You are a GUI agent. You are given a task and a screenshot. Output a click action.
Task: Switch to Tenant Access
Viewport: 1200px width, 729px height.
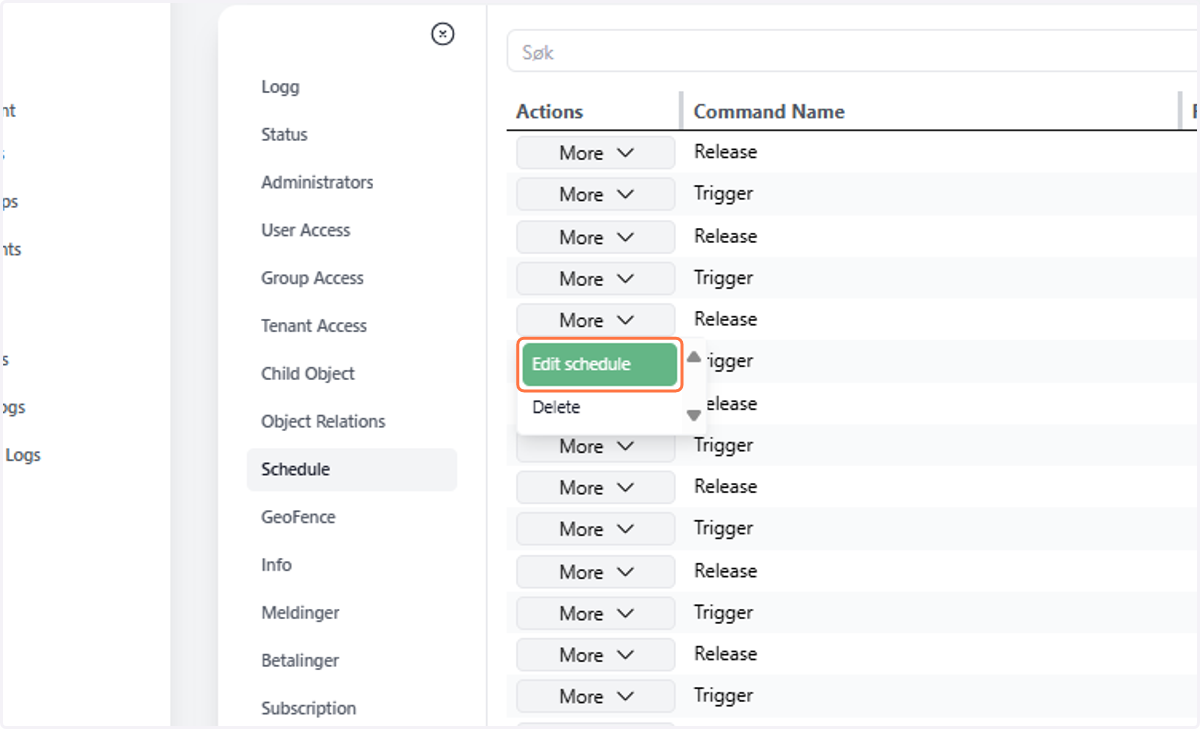(314, 326)
